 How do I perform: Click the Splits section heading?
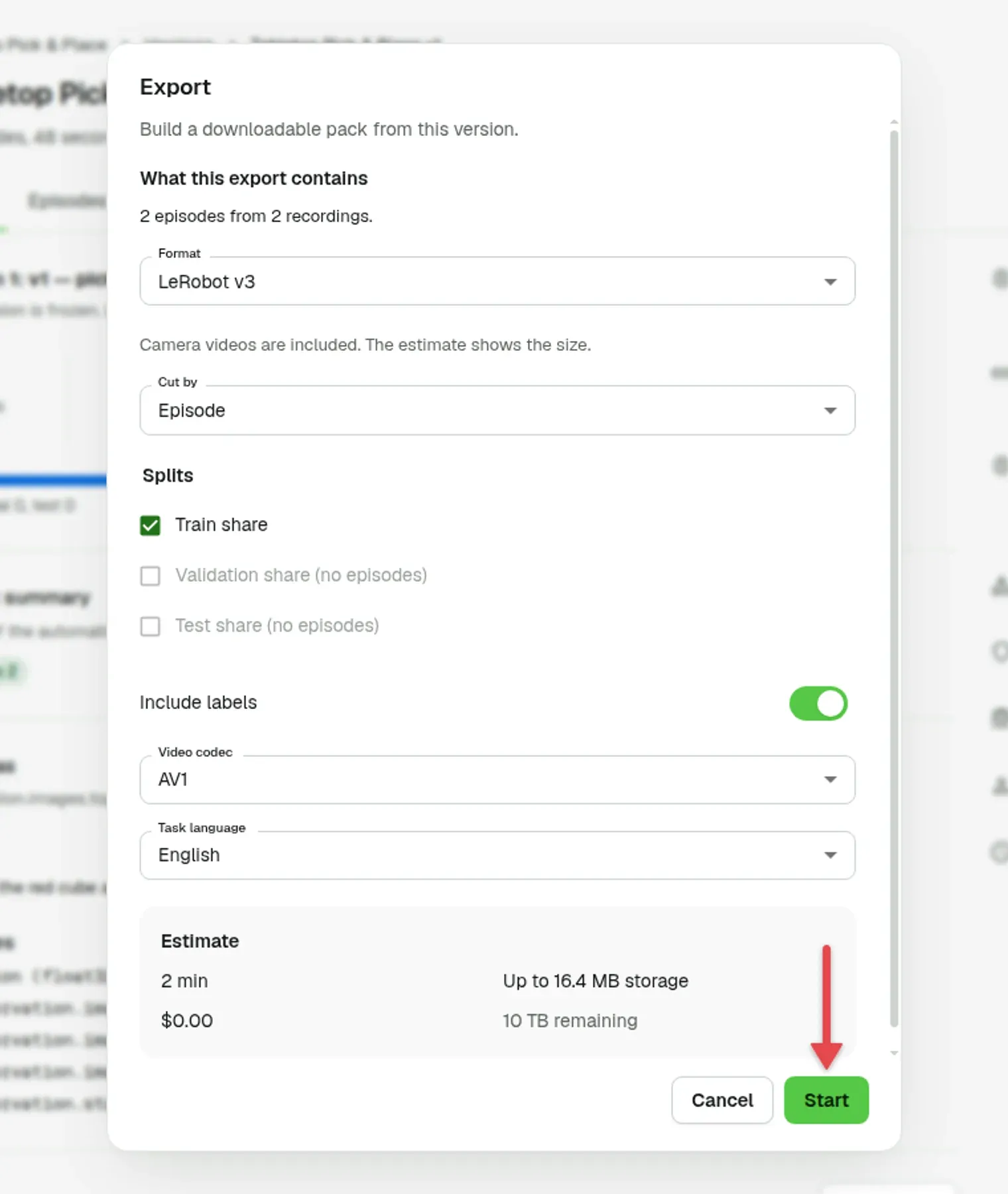[x=168, y=476]
